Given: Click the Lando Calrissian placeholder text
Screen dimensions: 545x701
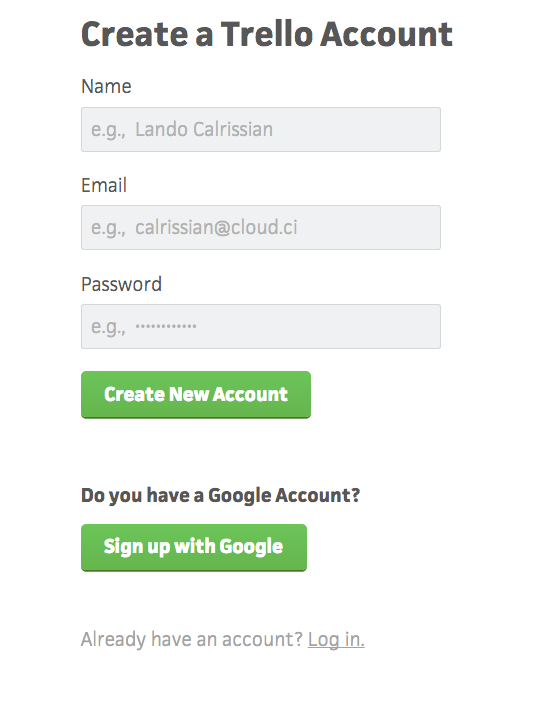Looking at the screenshot, I should [204, 130].
